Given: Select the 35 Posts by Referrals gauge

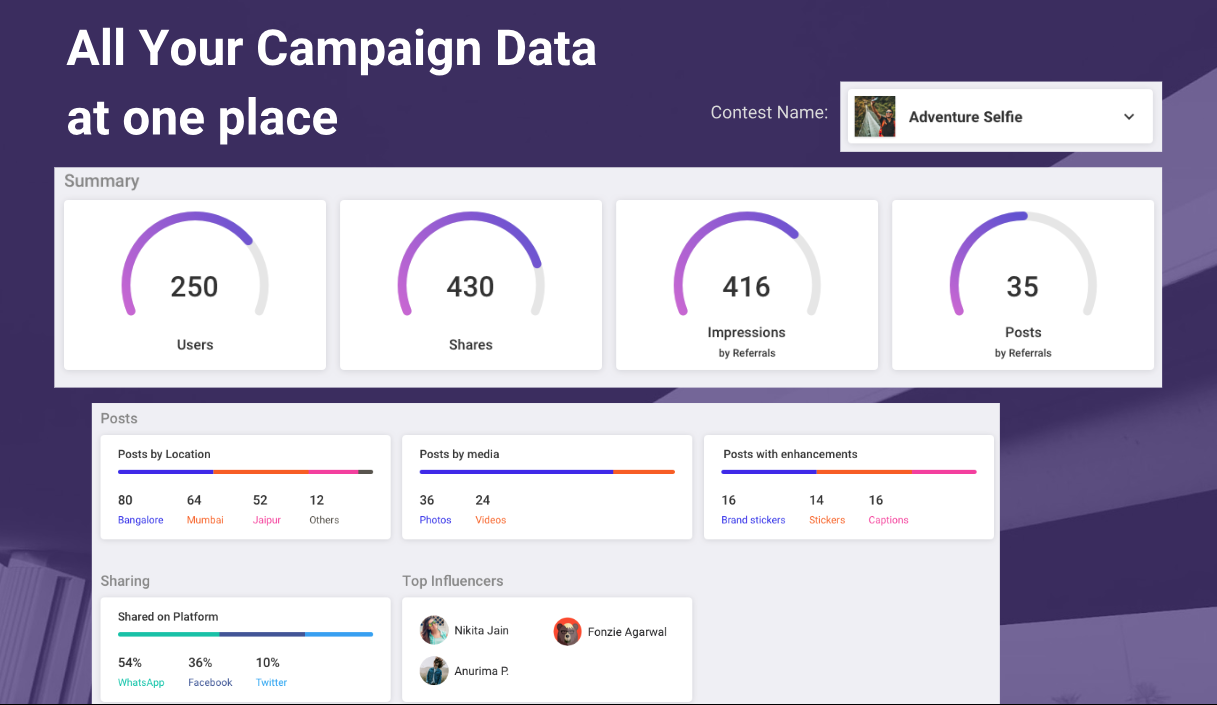Looking at the screenshot, I should point(1022,264).
